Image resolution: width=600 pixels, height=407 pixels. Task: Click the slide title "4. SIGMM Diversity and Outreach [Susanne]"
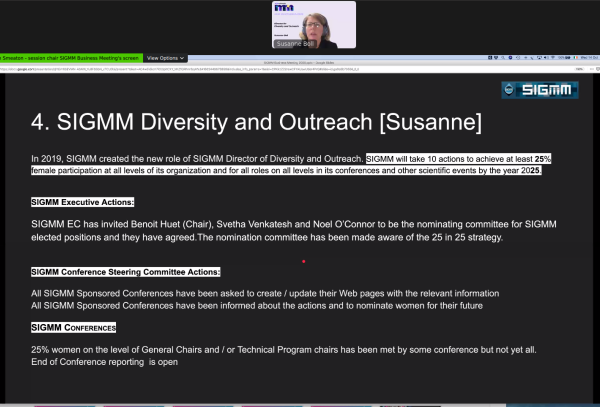pyautogui.click(x=256, y=122)
